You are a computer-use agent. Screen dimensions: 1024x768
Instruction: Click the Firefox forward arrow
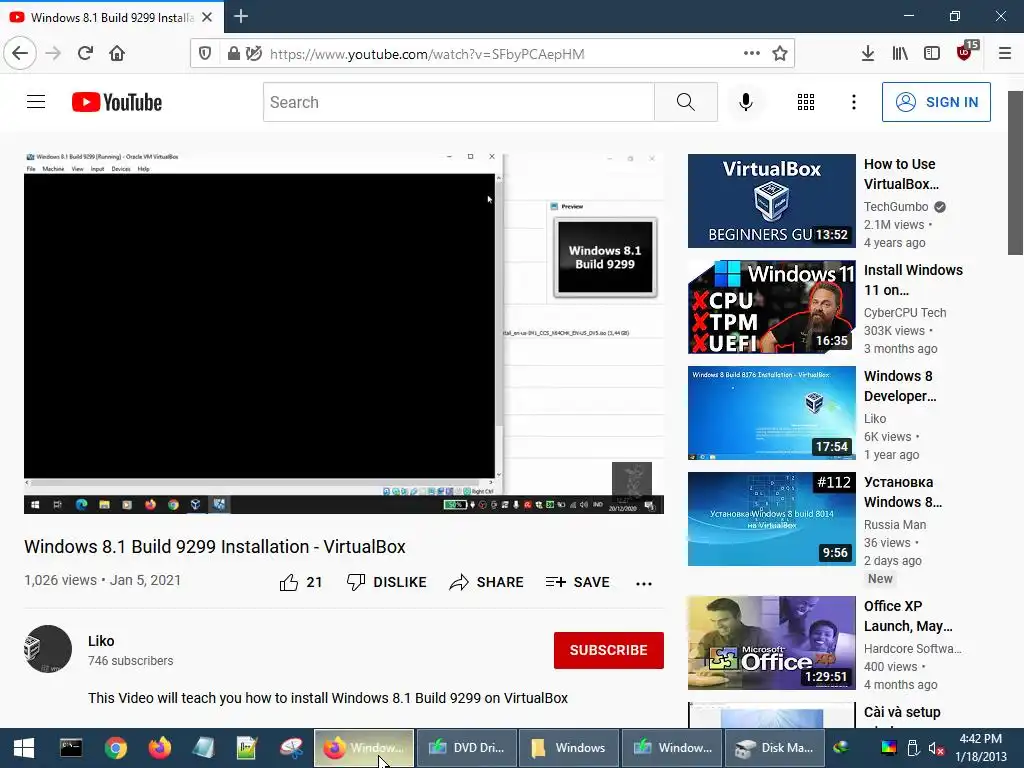click(53, 53)
